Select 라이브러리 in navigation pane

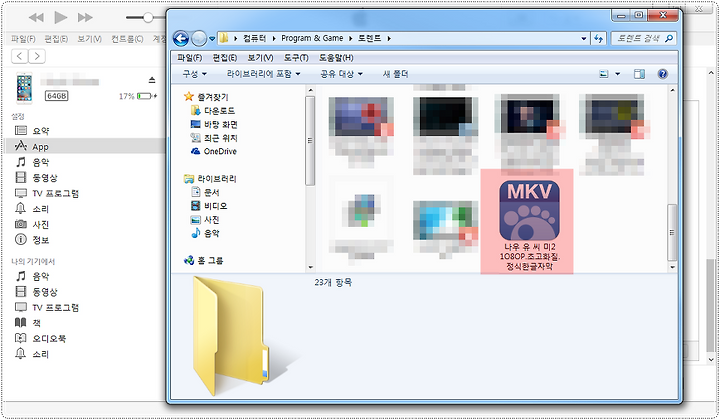coord(210,179)
